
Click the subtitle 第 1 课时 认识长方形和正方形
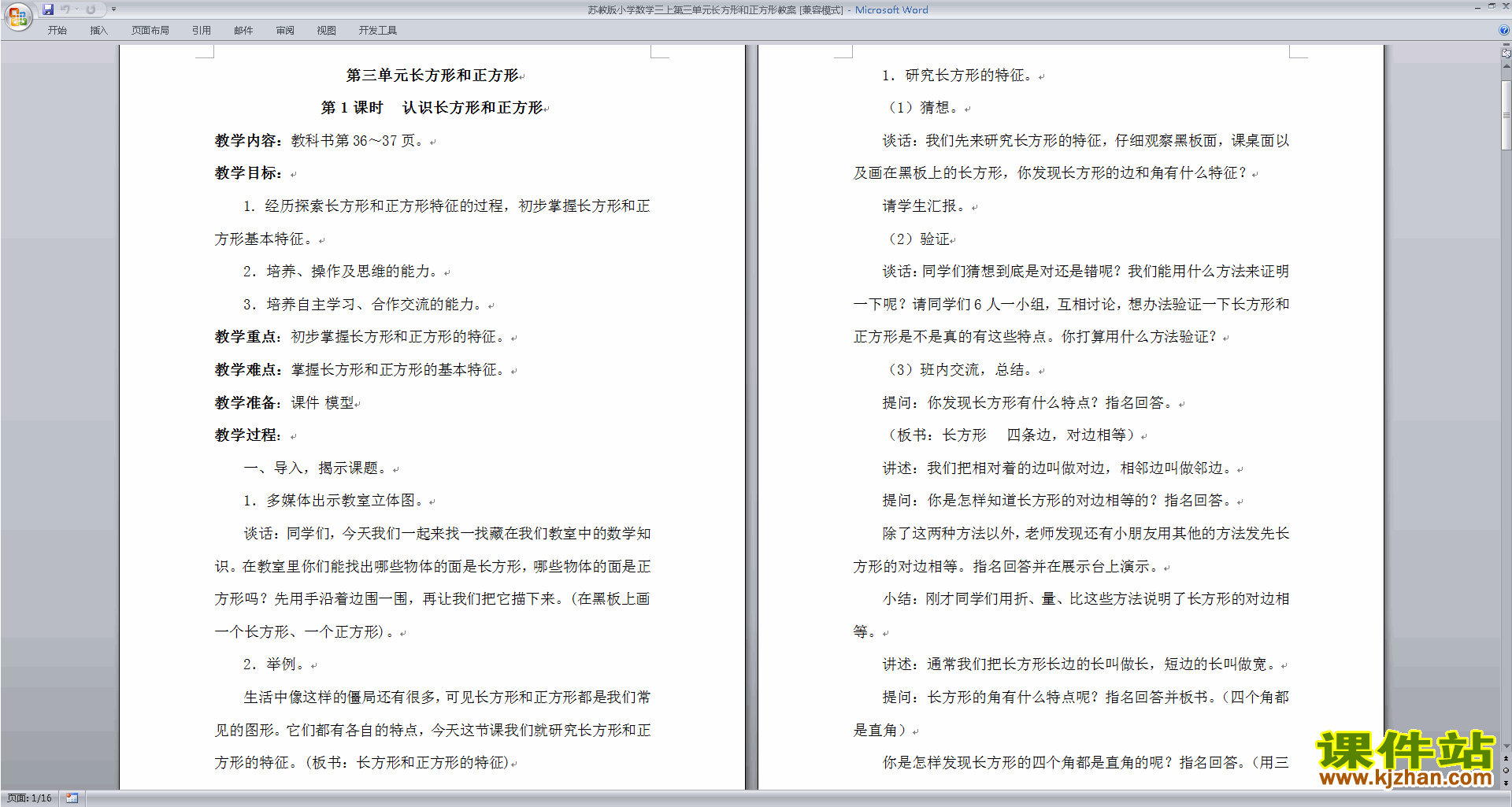432,108
